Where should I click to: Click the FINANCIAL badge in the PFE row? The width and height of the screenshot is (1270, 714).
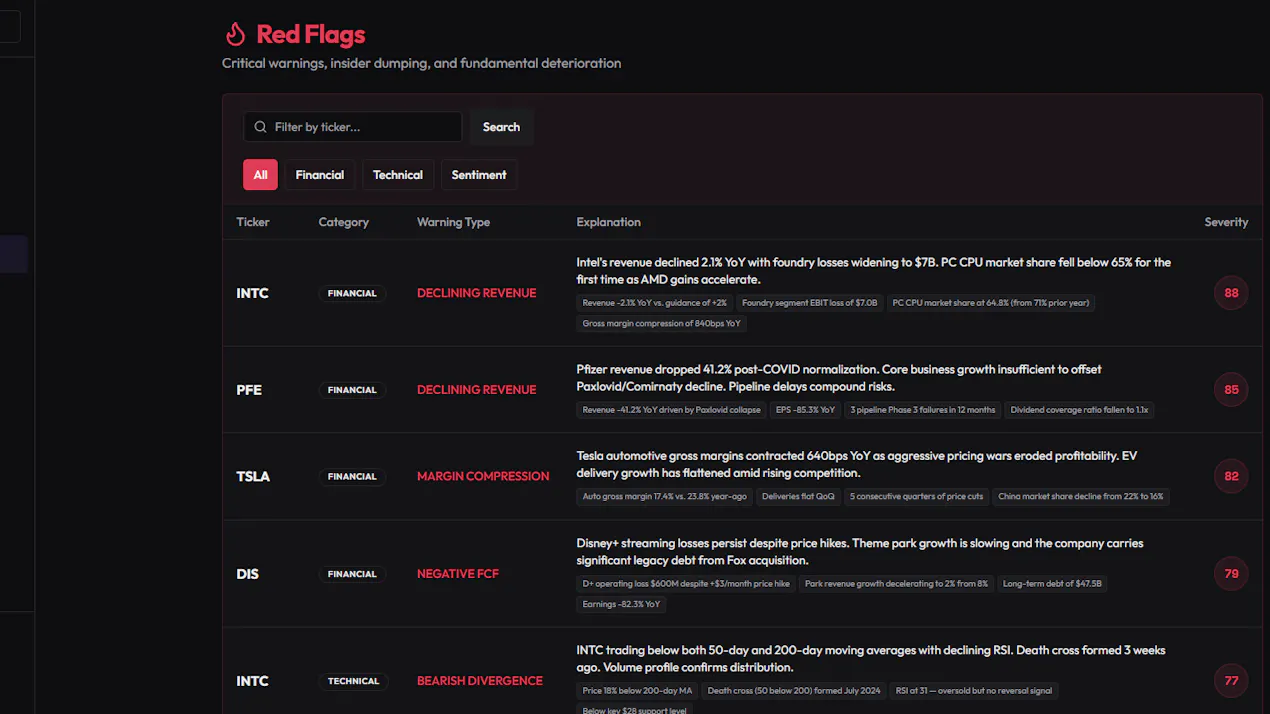tap(352, 390)
